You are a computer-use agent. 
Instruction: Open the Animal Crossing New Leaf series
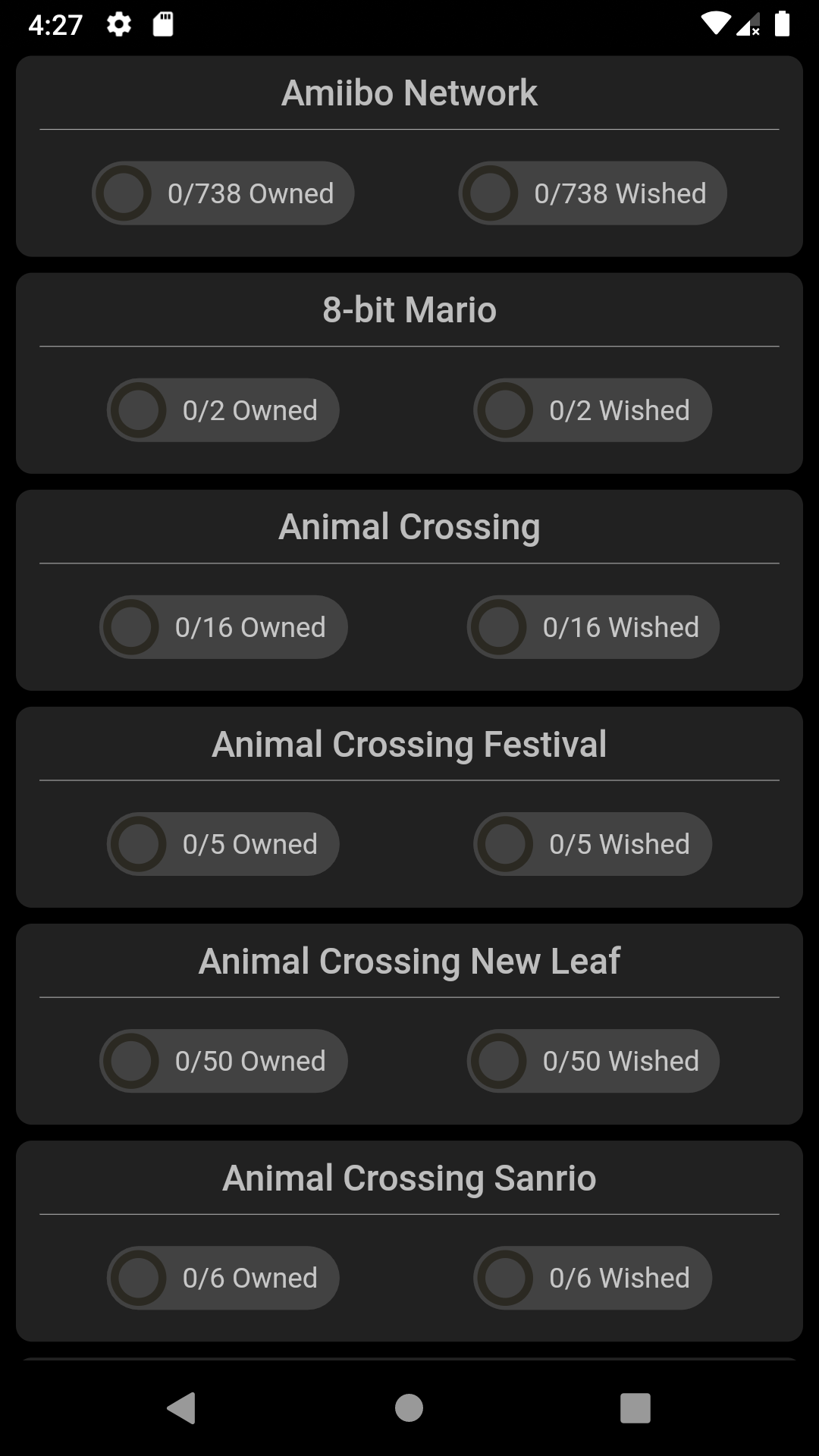pos(409,961)
